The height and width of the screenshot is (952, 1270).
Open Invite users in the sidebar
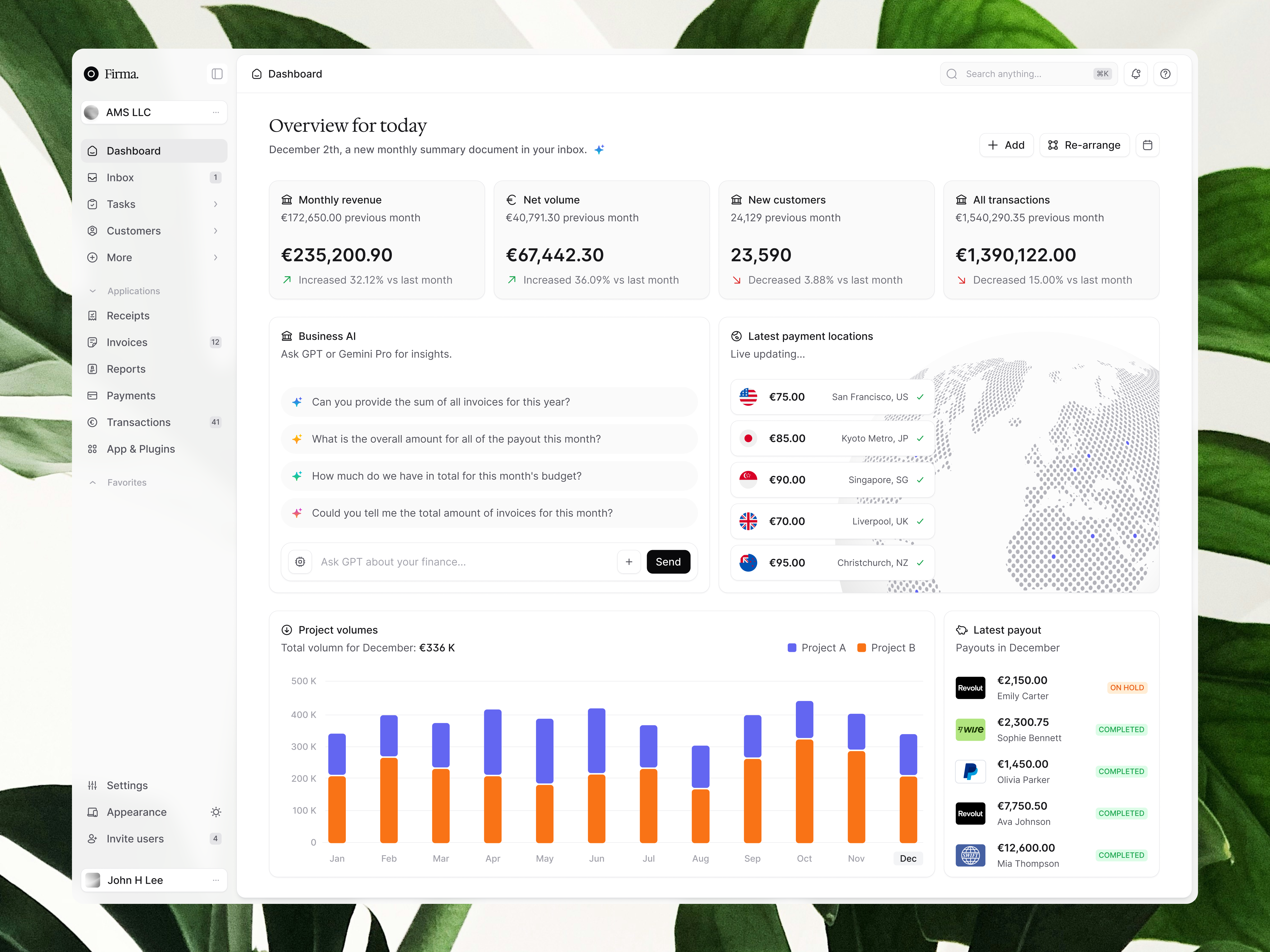click(154, 839)
